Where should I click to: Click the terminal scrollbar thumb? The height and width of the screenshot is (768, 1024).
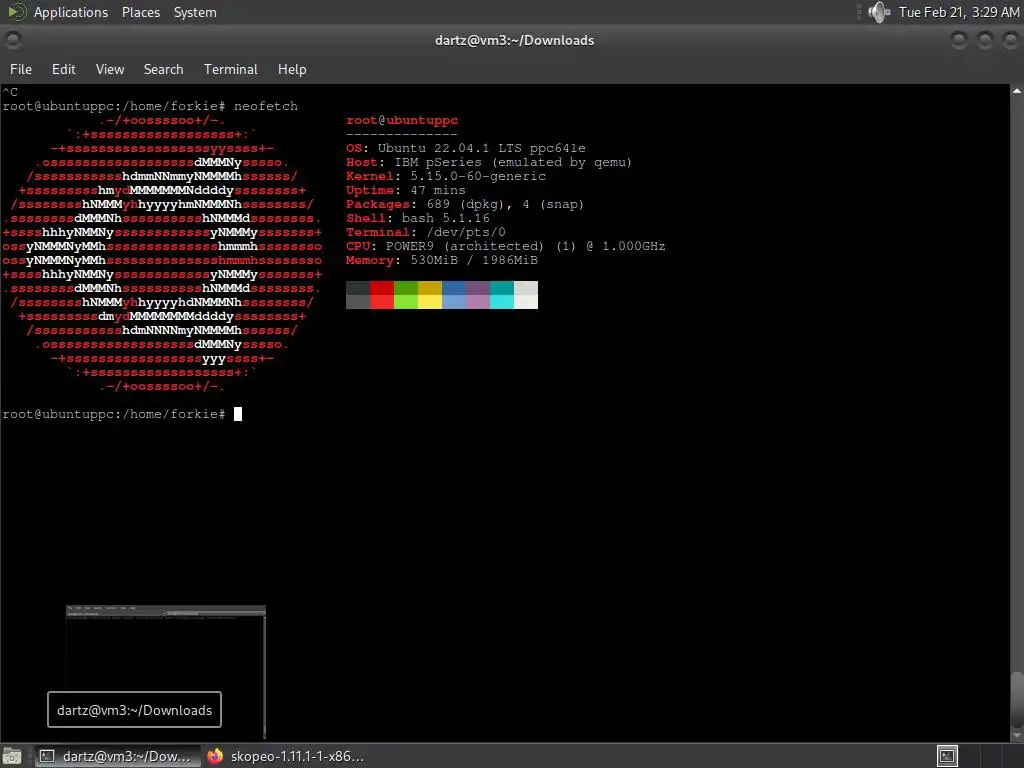(1017, 700)
